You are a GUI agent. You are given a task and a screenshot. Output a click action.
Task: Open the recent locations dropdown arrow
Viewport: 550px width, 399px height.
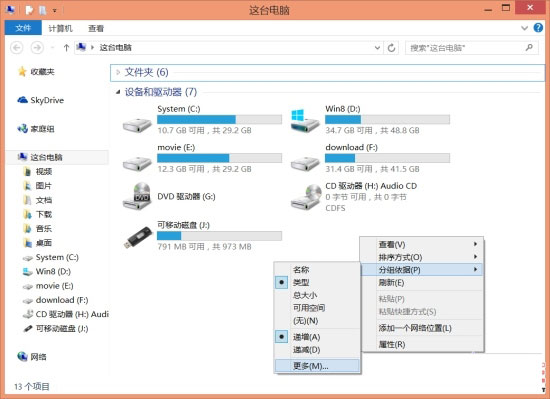click(53, 47)
